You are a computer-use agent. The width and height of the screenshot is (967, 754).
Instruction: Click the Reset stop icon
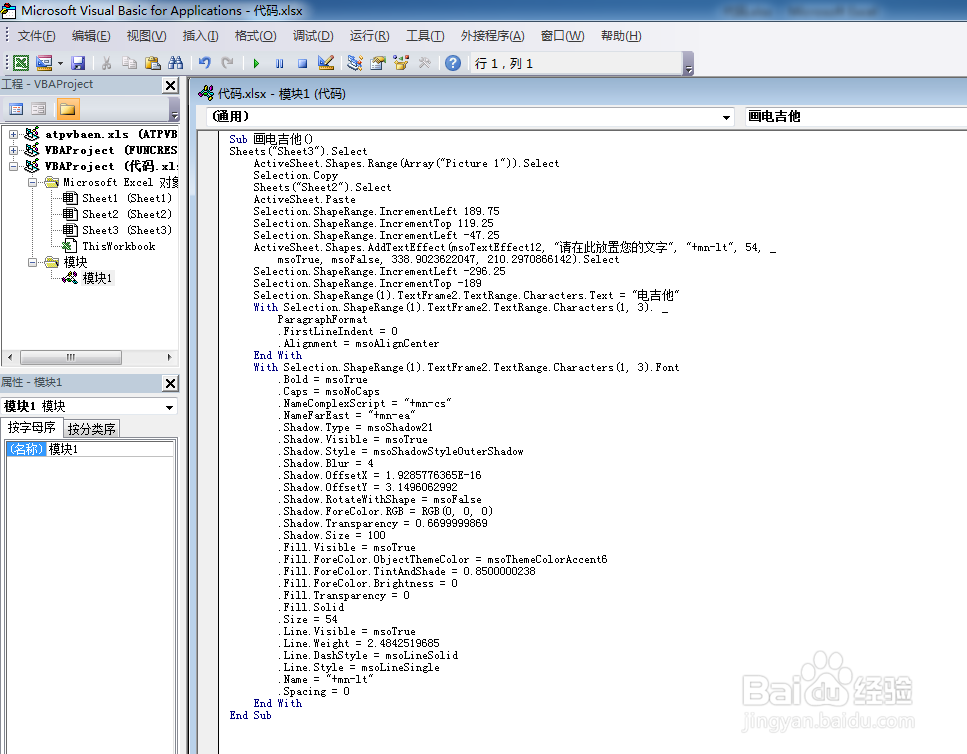(302, 63)
